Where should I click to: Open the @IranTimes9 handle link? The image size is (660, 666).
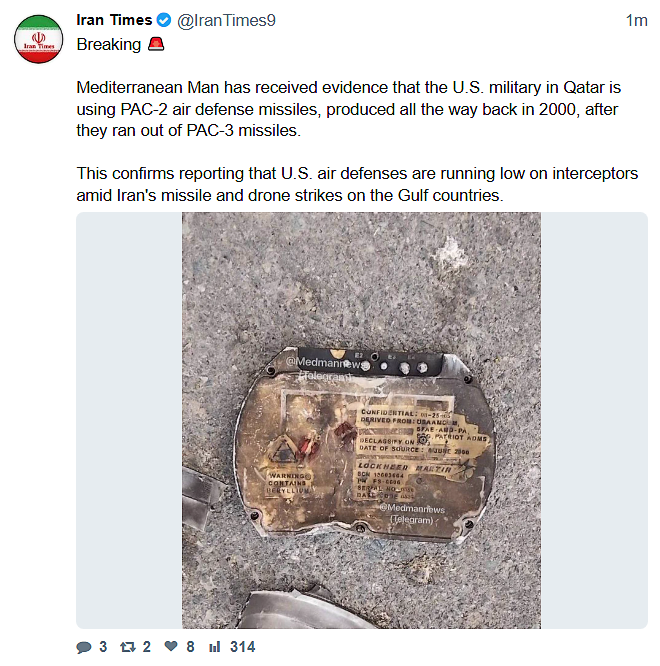226,20
